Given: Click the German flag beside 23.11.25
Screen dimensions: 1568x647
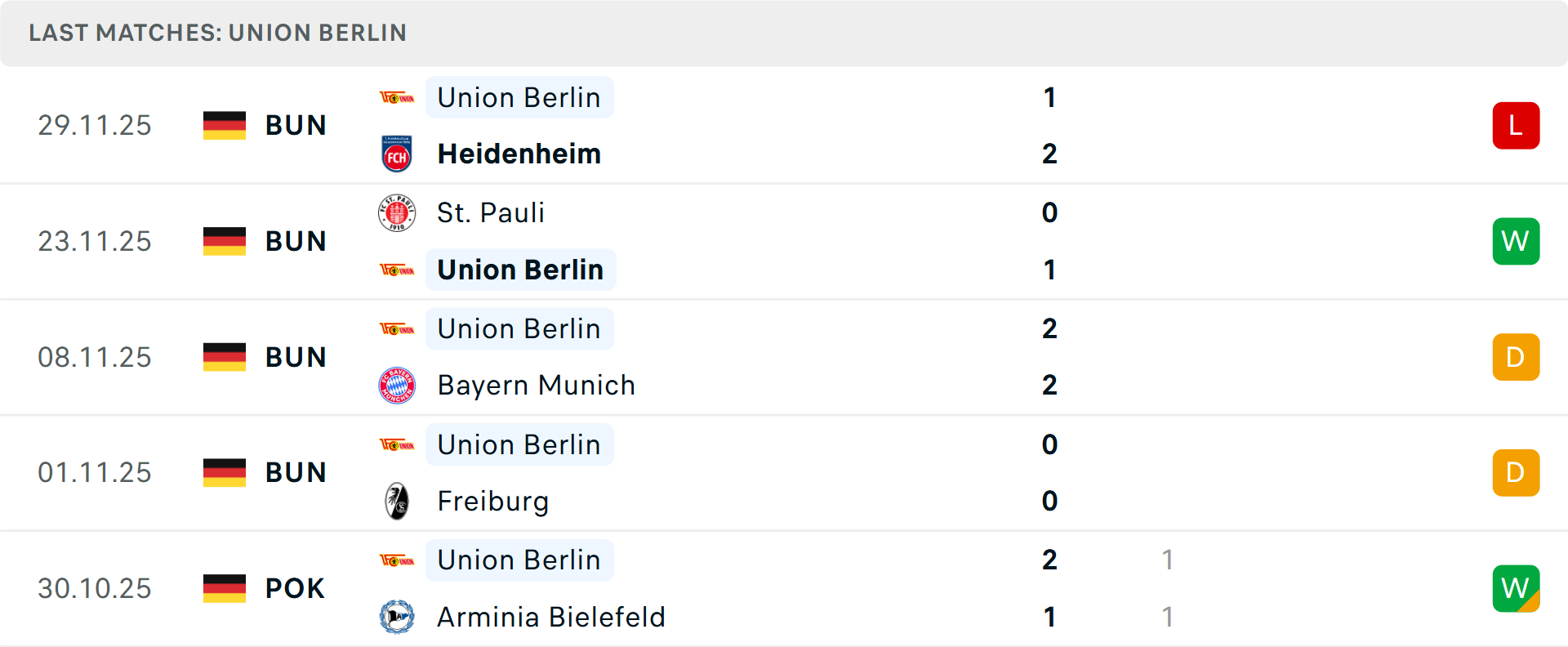Looking at the screenshot, I should (225, 241).
